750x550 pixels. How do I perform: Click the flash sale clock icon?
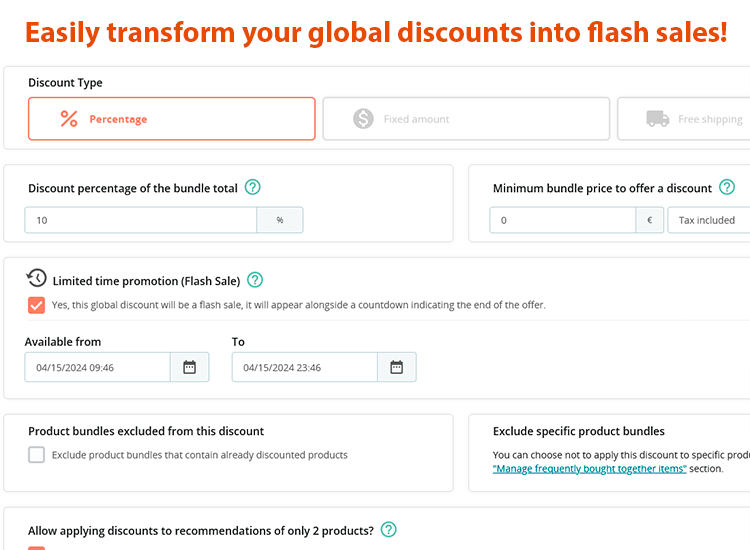[x=37, y=279]
